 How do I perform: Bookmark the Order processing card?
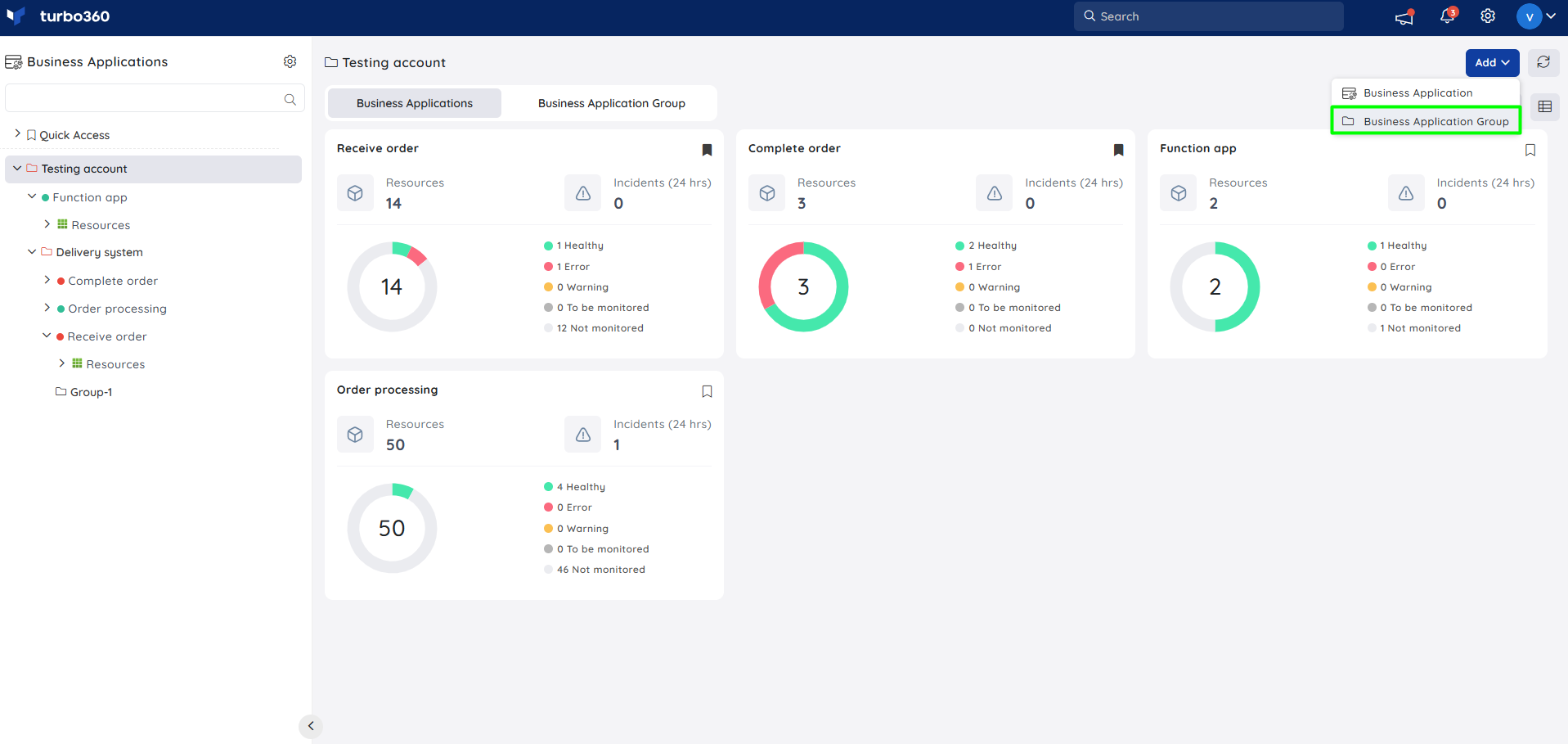coord(707,391)
